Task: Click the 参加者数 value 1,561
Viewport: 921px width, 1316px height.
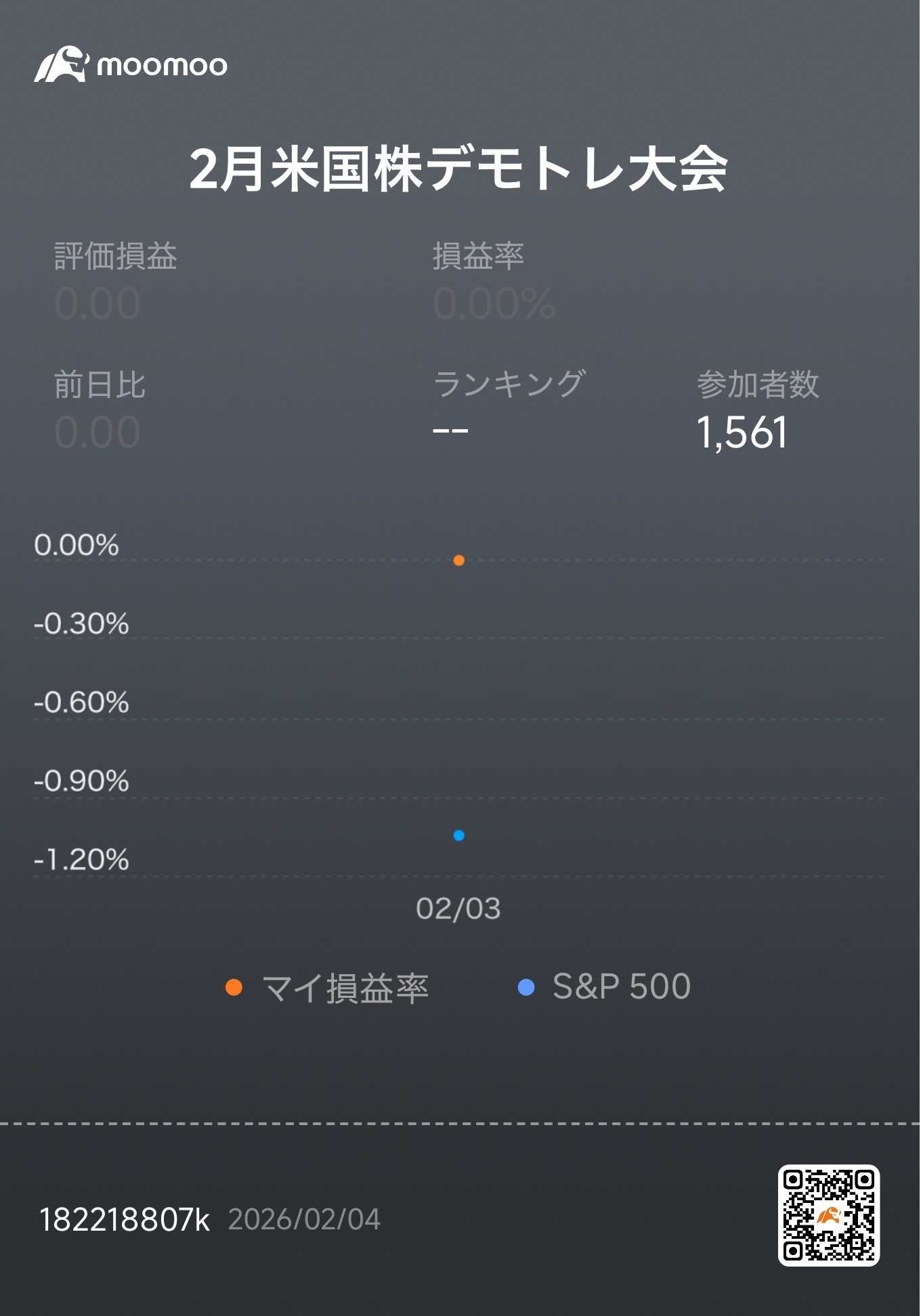Action: [x=742, y=432]
